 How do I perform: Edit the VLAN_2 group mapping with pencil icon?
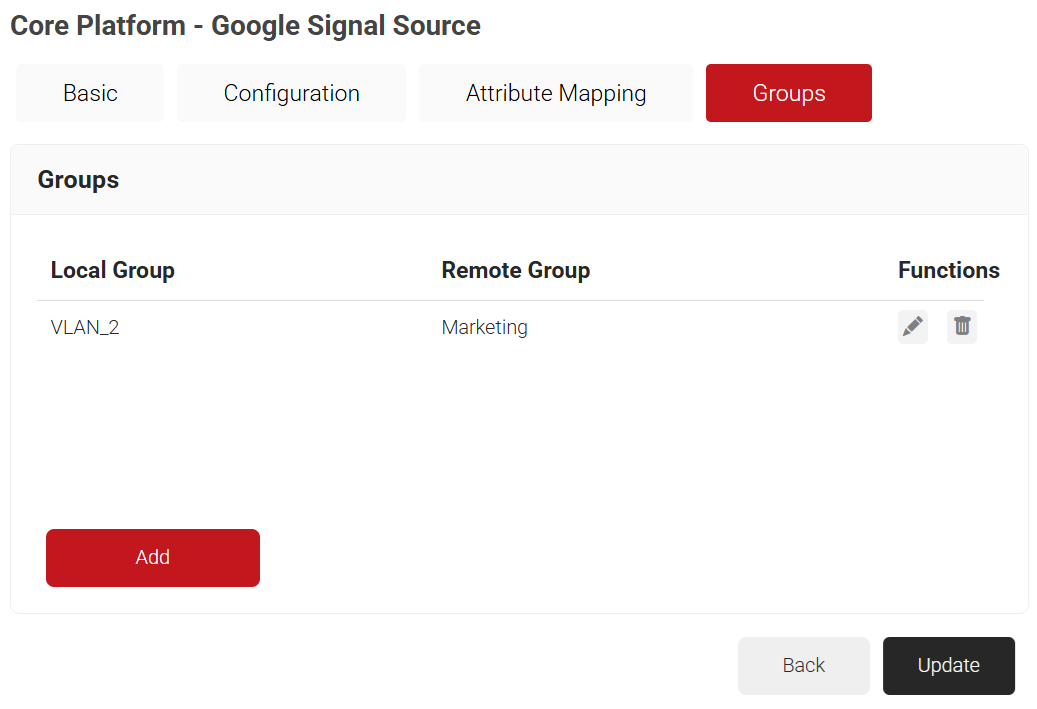coord(913,327)
